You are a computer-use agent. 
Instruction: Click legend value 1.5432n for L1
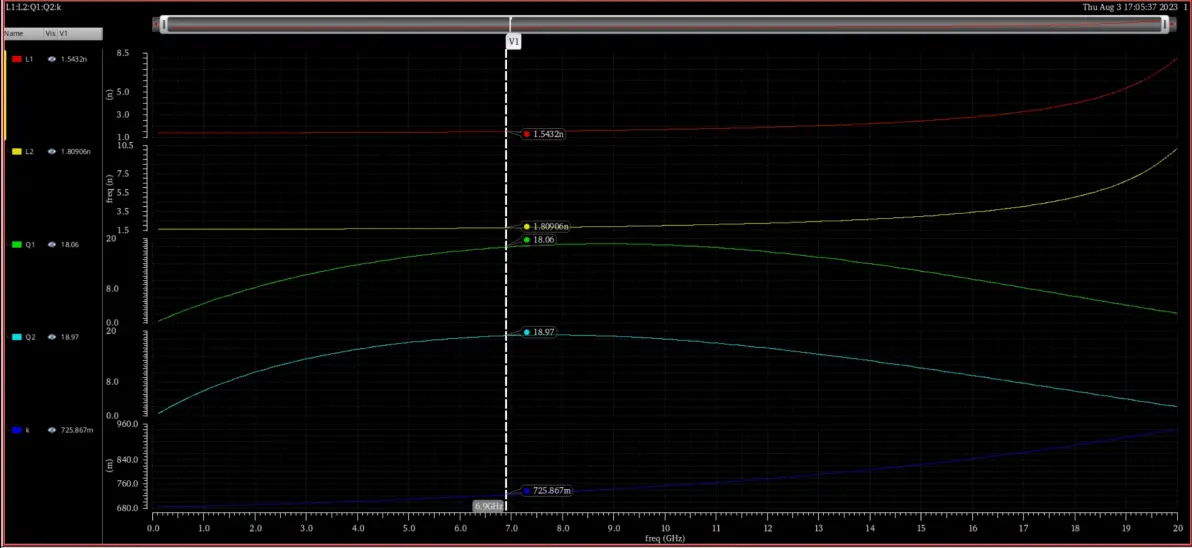[74, 59]
